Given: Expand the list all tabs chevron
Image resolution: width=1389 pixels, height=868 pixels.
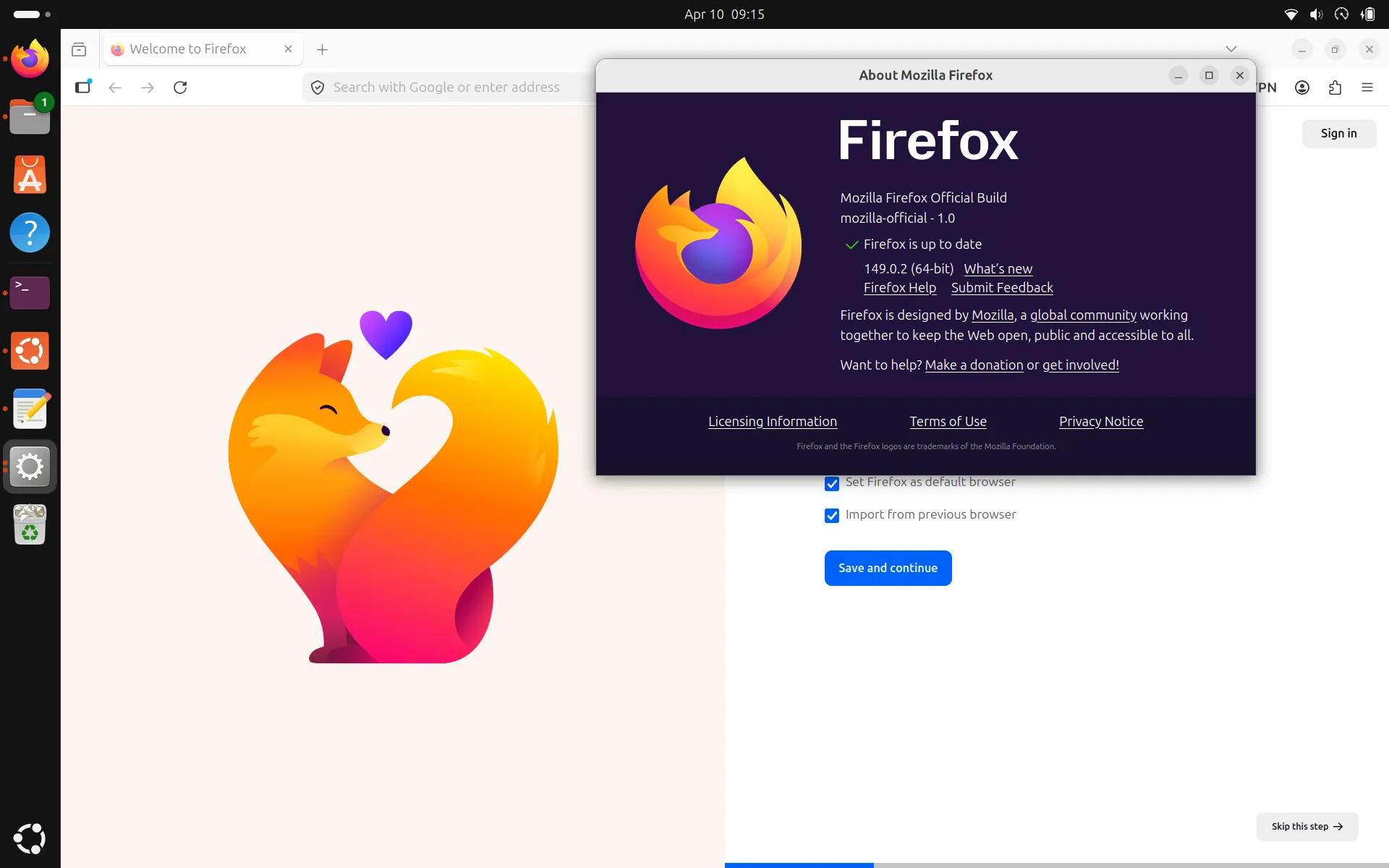Looking at the screenshot, I should [x=1231, y=49].
